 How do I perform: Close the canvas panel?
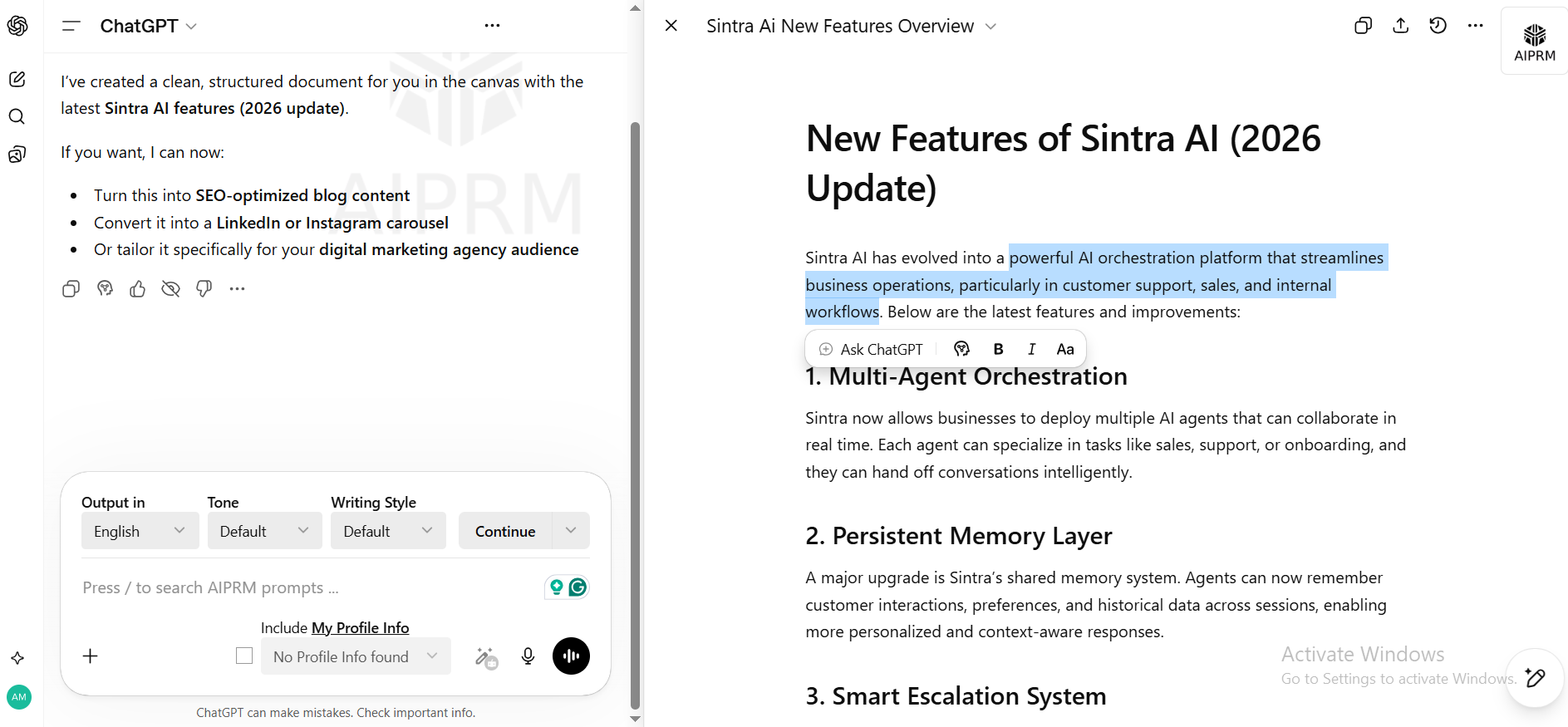click(x=671, y=26)
